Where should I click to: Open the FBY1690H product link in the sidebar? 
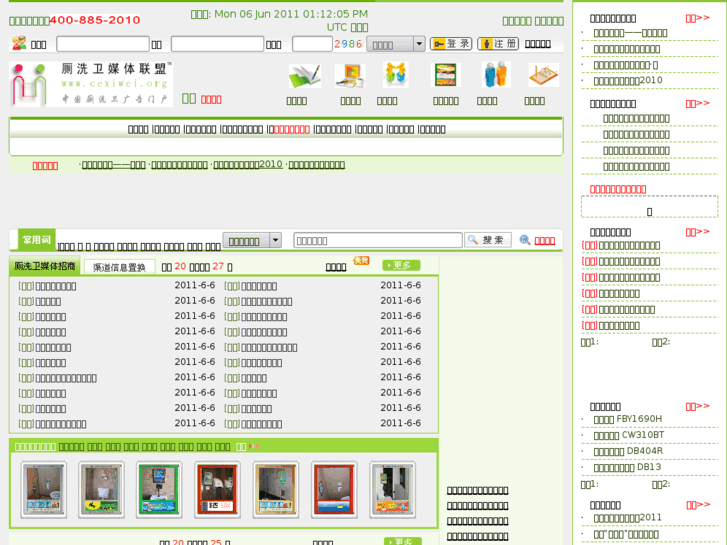(627, 419)
